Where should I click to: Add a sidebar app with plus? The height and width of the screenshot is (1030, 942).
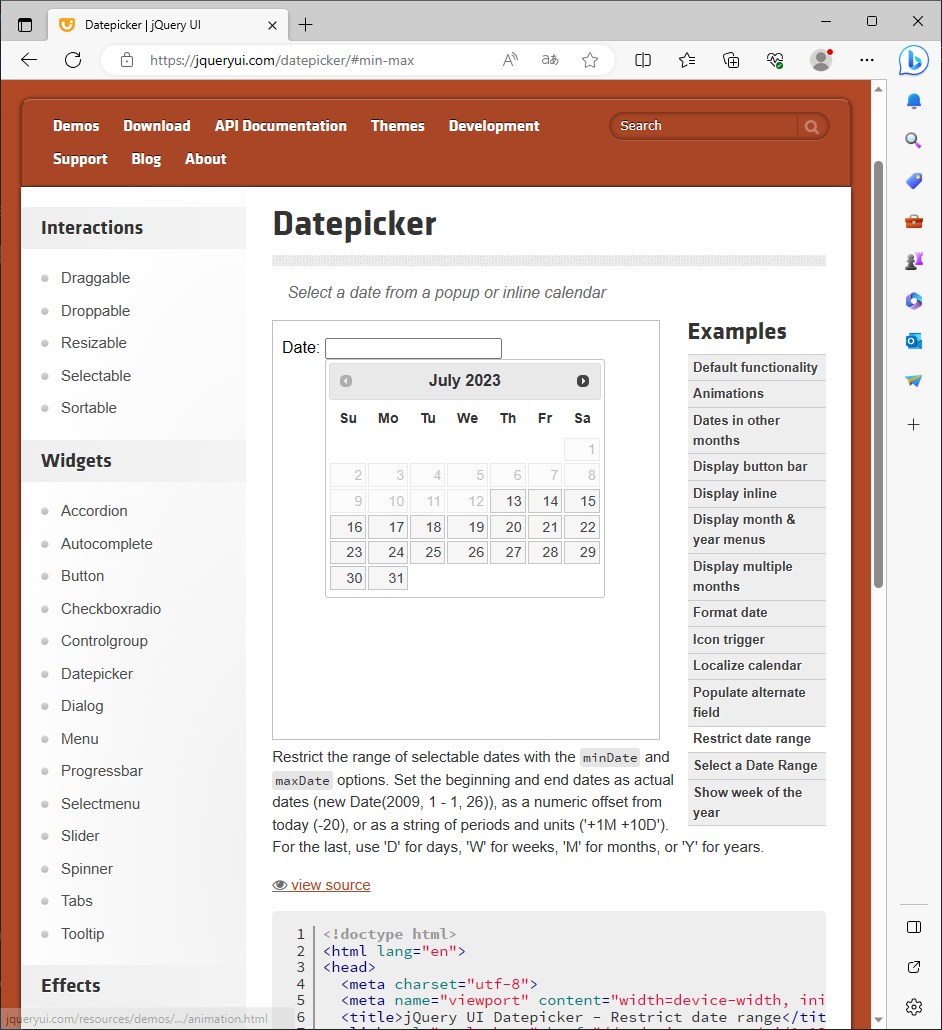(x=914, y=425)
